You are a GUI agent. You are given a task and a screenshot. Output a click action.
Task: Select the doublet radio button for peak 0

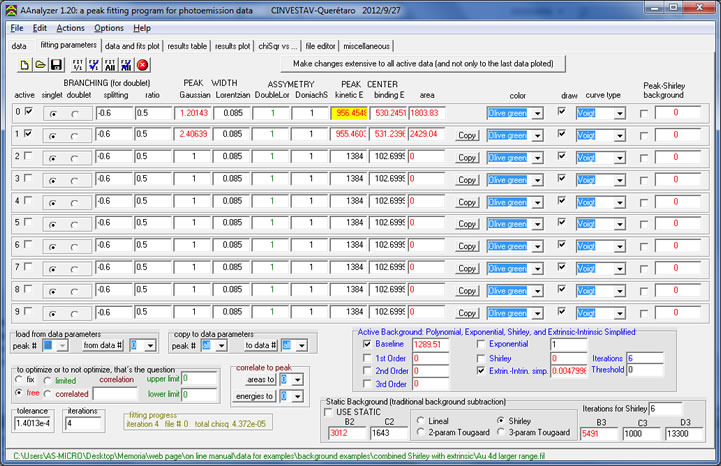(x=75, y=113)
